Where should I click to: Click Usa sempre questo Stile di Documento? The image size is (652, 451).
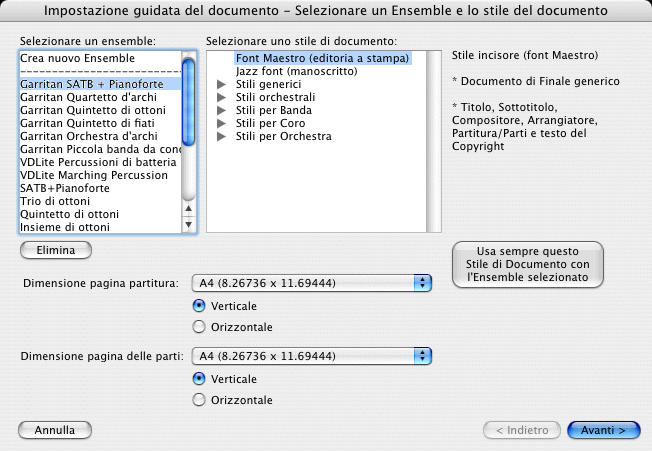527,265
